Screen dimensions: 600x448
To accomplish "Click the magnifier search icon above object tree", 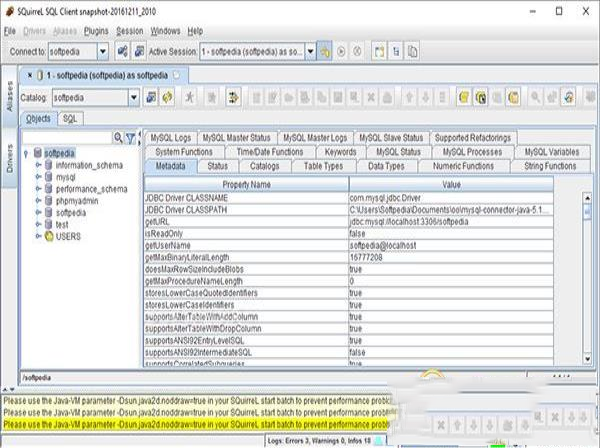I will pyautogui.click(x=118, y=137).
